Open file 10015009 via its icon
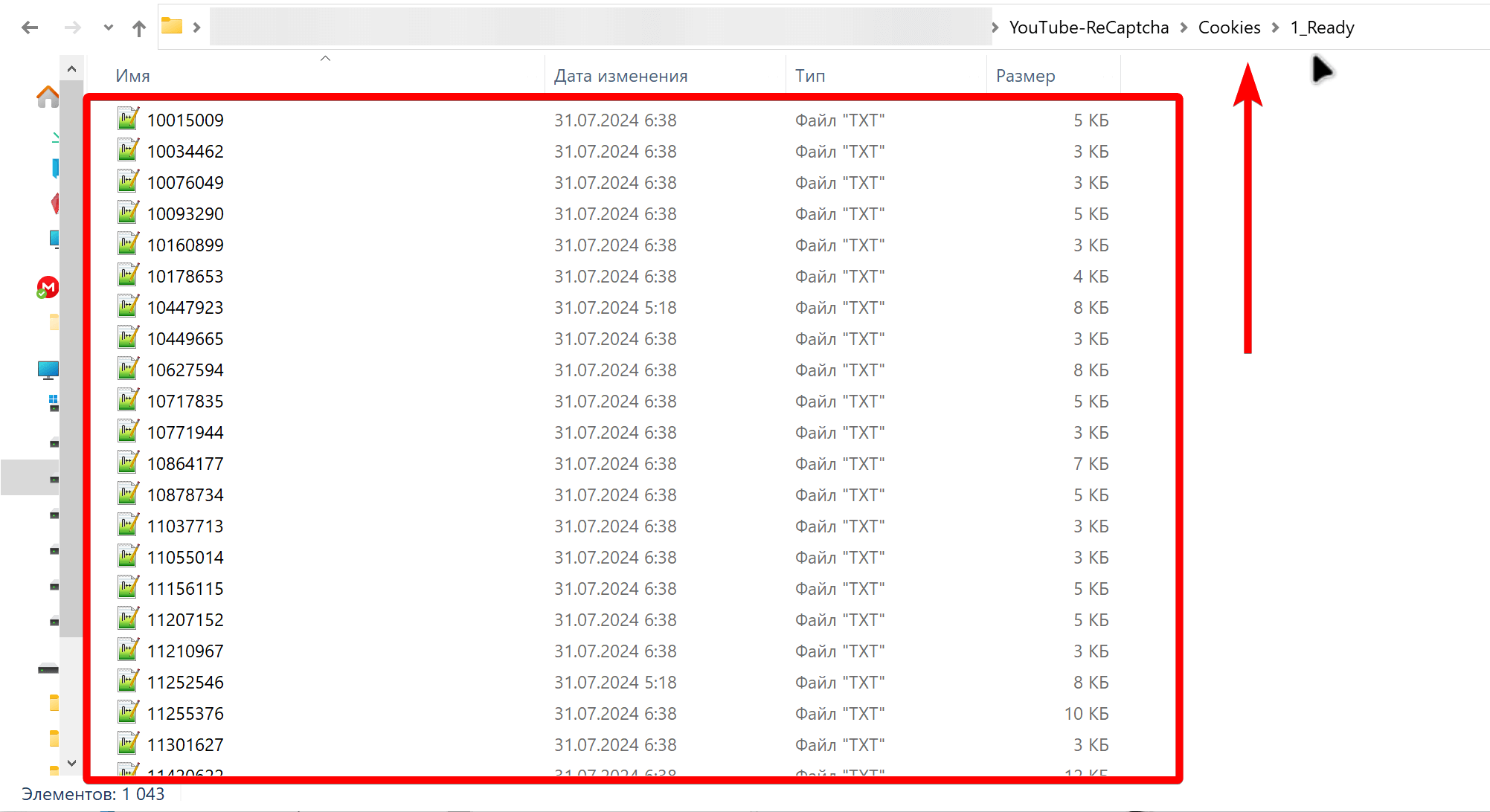This screenshot has height=812, width=1490. 128,119
